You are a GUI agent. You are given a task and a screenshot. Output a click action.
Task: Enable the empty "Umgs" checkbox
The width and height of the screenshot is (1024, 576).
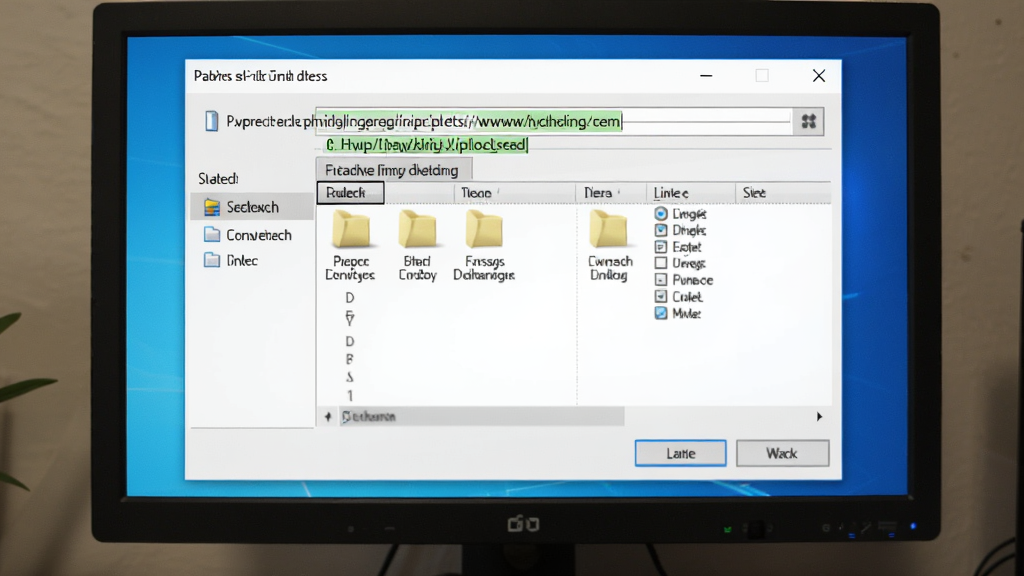click(661, 263)
